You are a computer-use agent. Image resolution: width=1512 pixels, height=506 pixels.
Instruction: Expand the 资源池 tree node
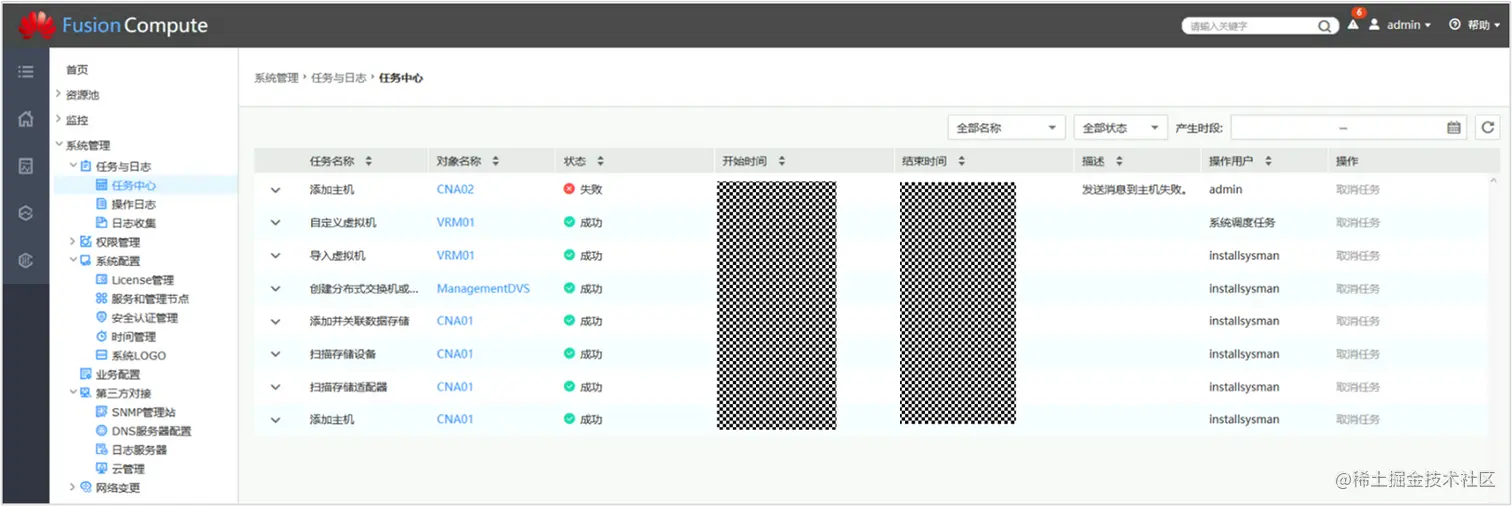tap(59, 94)
